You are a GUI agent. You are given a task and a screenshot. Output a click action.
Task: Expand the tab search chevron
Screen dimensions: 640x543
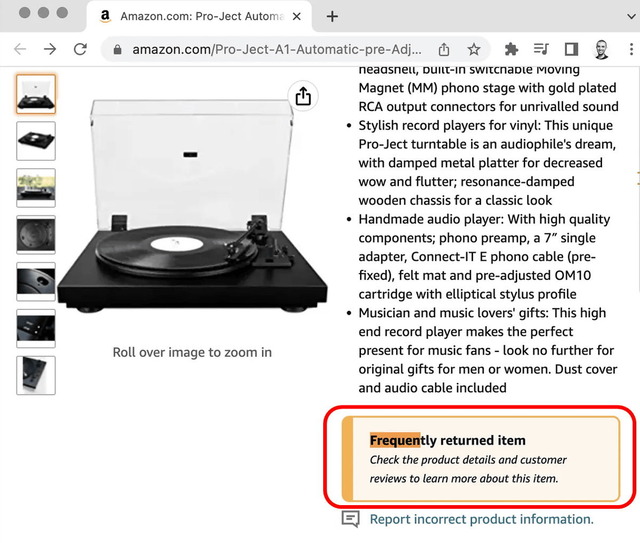pos(631,16)
